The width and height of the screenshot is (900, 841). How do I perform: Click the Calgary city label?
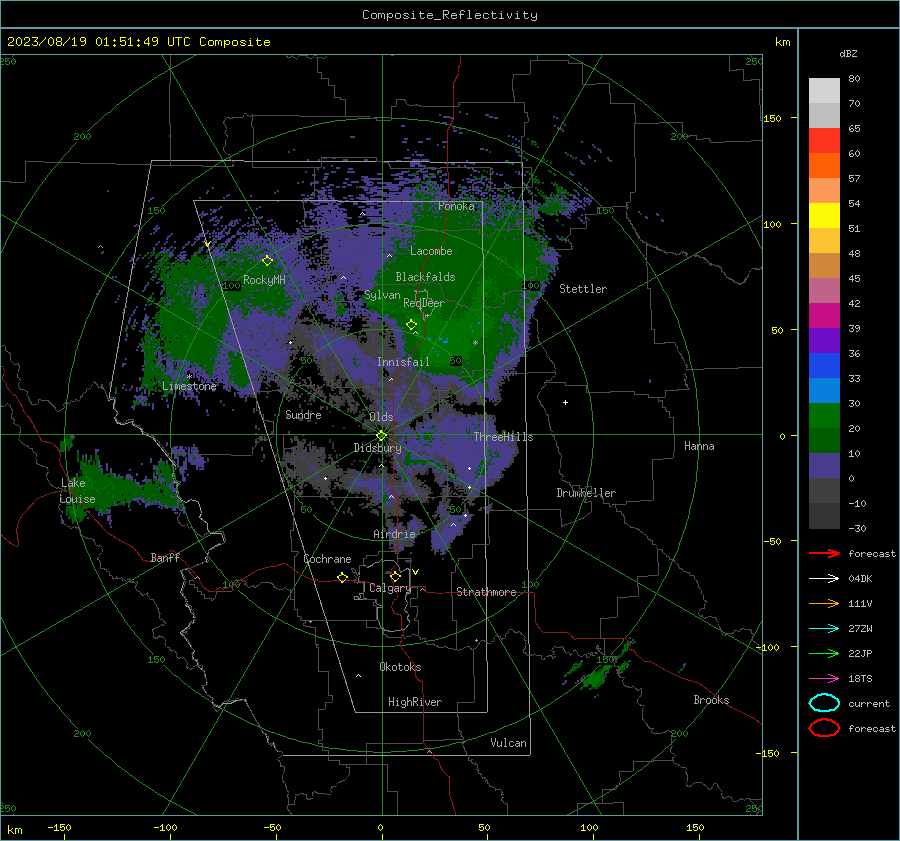click(390, 588)
